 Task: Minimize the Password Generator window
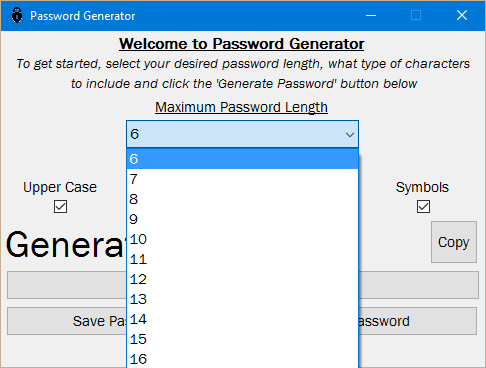coord(371,15)
